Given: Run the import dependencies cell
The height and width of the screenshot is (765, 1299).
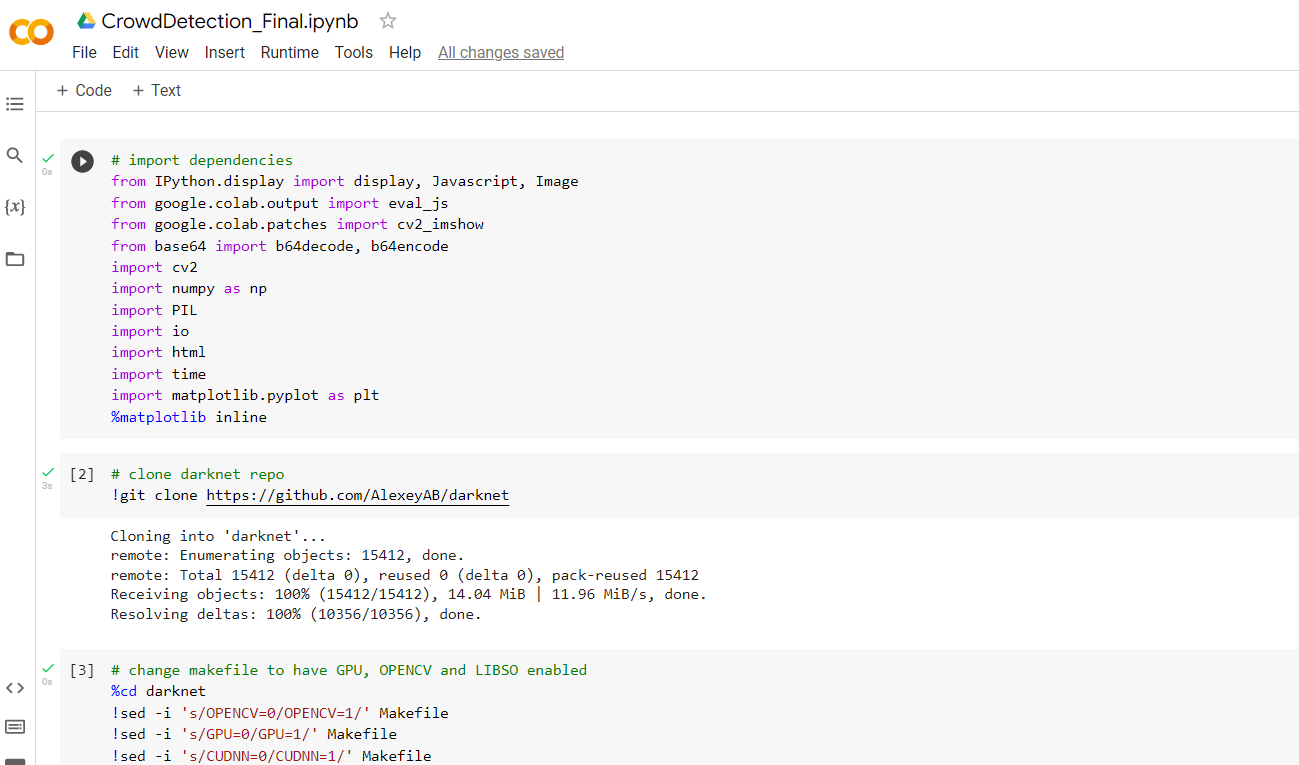Looking at the screenshot, I should (x=82, y=161).
